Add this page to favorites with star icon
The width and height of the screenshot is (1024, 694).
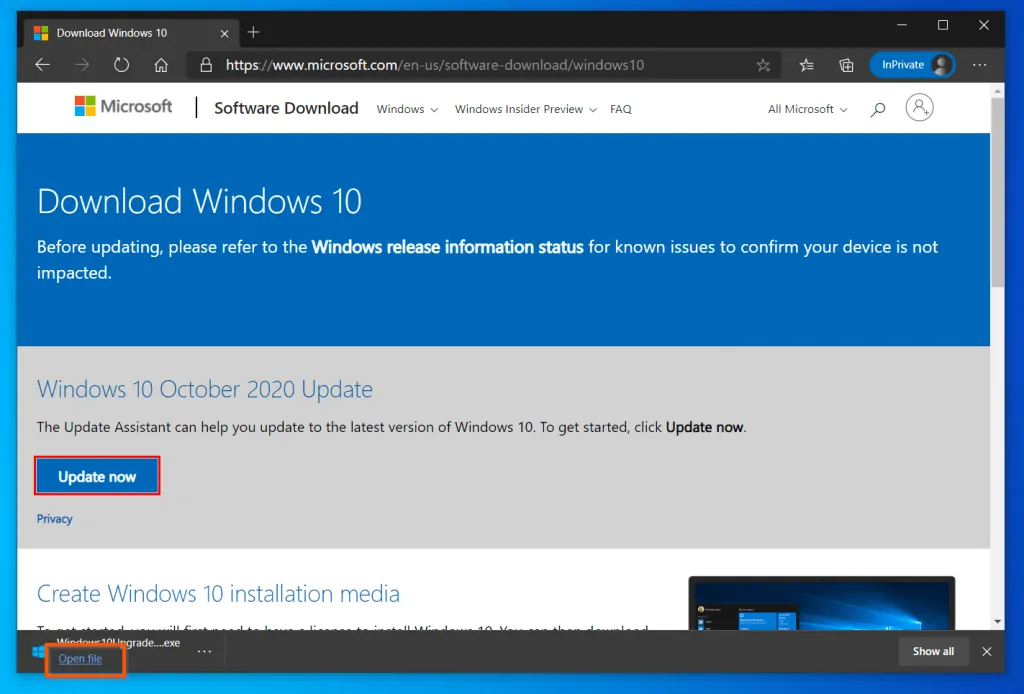(763, 65)
